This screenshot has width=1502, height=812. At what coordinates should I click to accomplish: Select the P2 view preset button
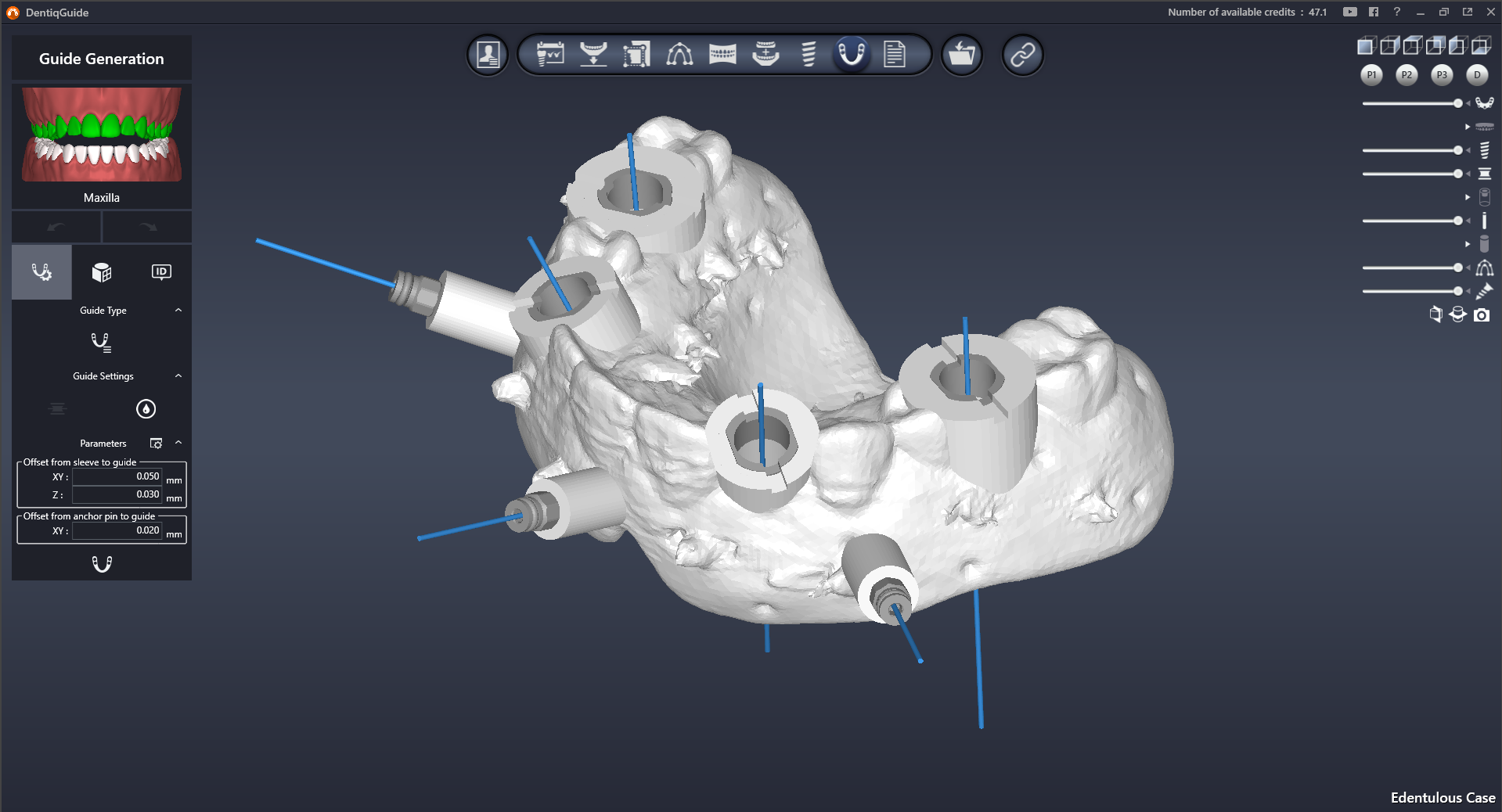coord(1407,75)
